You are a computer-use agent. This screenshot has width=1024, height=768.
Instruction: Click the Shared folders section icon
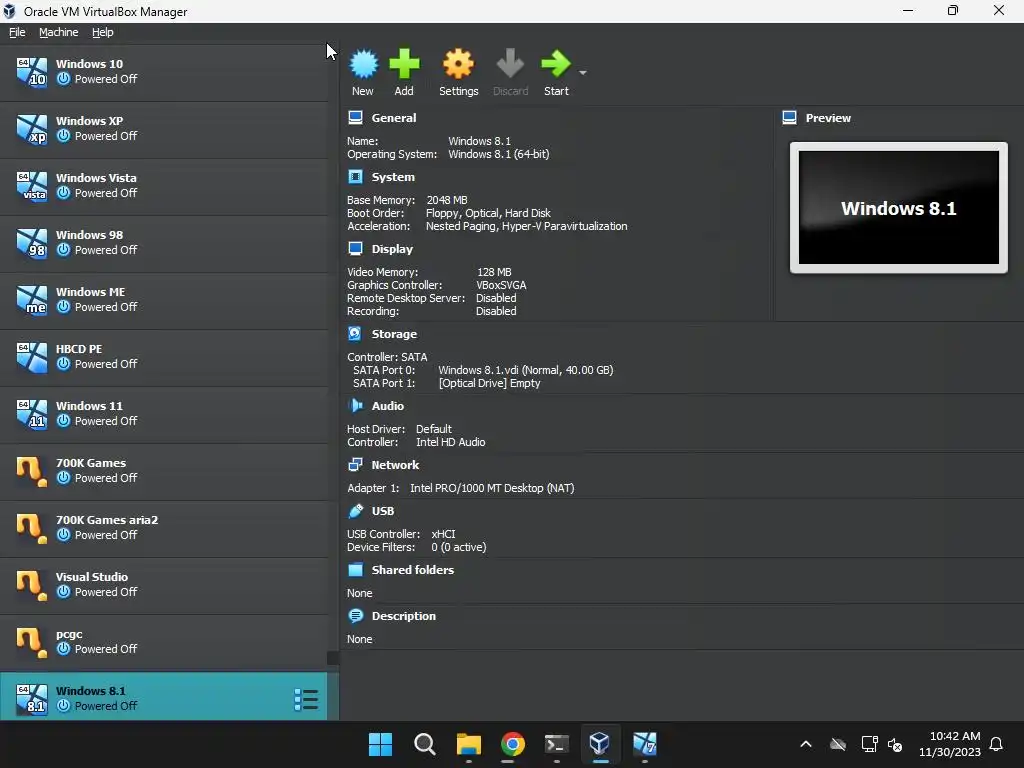click(x=355, y=569)
